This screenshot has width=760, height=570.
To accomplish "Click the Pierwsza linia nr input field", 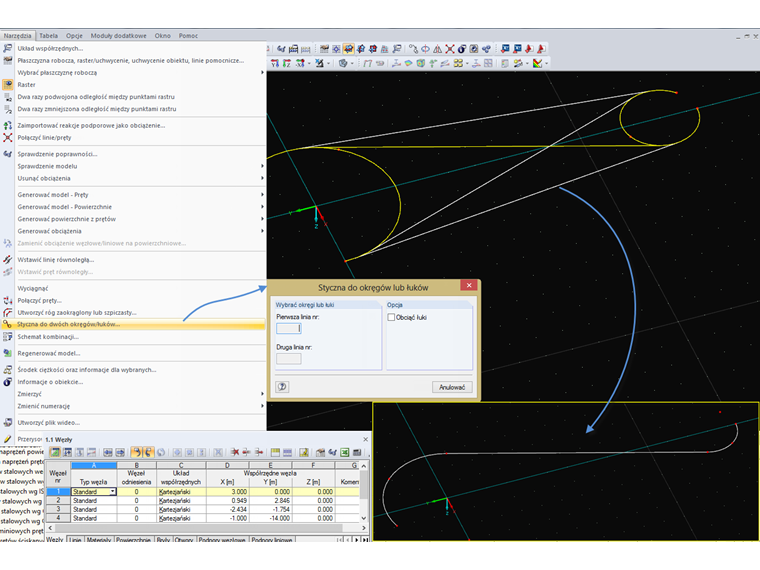I will (288, 328).
